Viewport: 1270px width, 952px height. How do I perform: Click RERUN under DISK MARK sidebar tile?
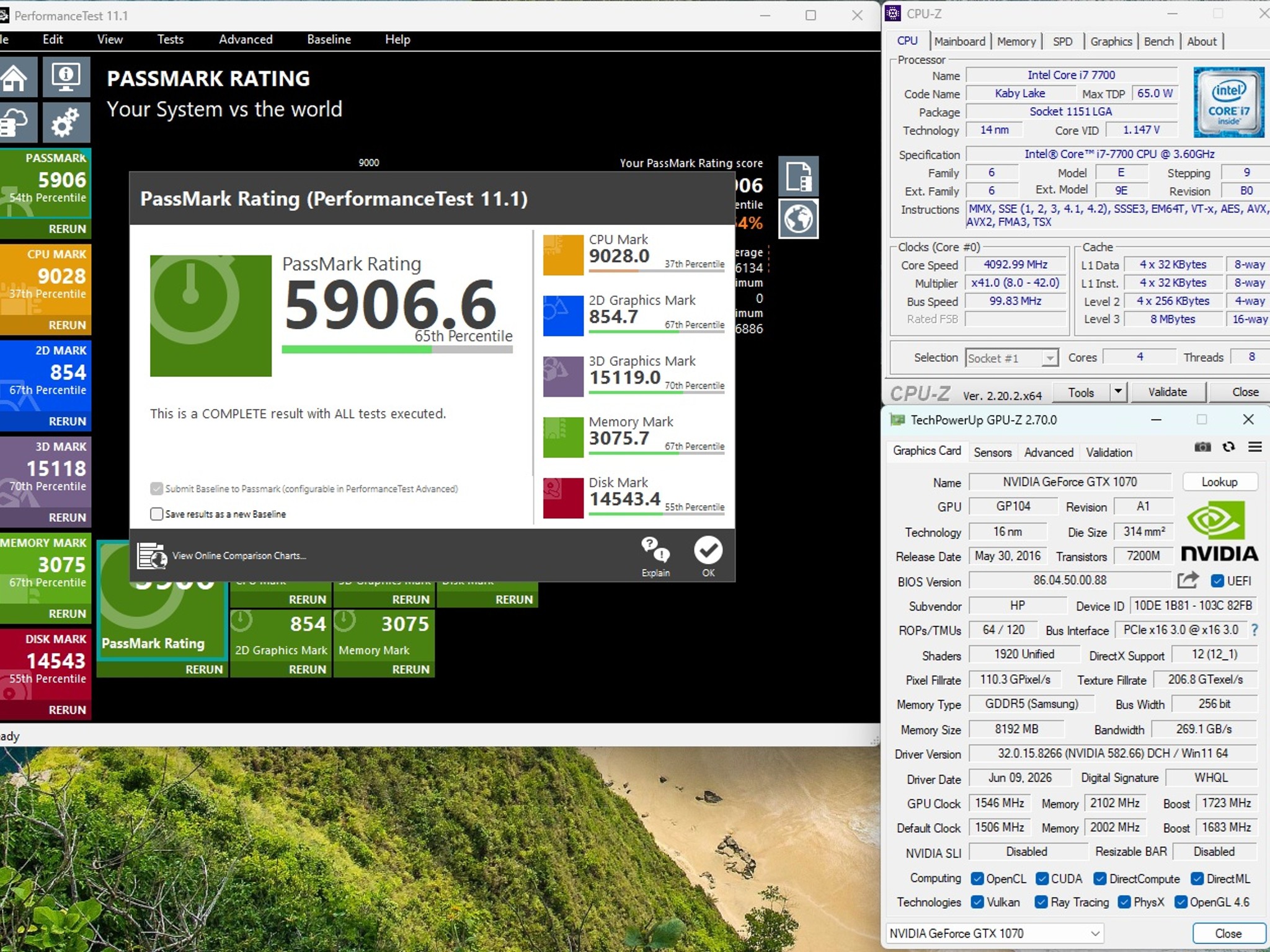point(67,710)
